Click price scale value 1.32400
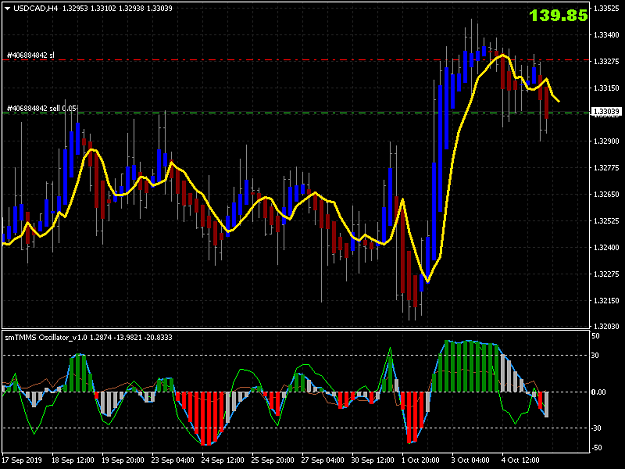The width and height of the screenshot is (625, 469). [606, 247]
